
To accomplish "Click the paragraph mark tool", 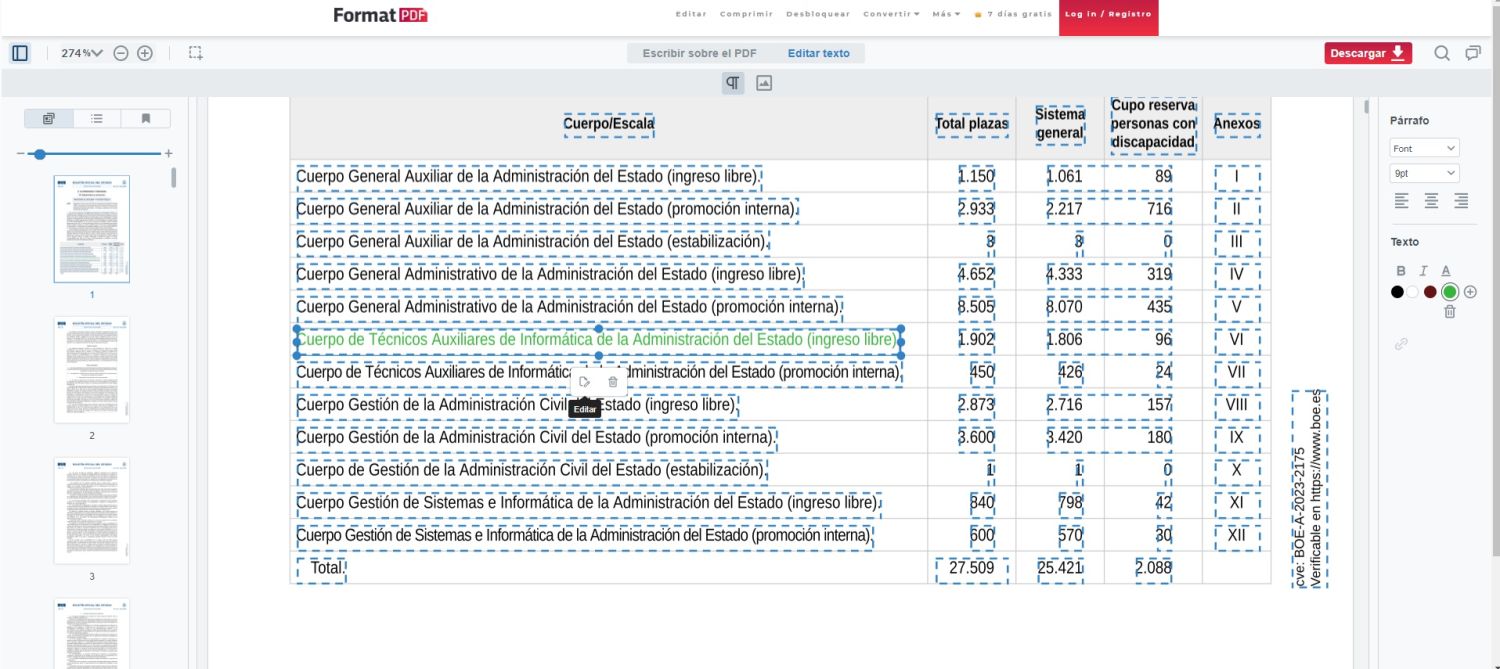I will pyautogui.click(x=732, y=82).
